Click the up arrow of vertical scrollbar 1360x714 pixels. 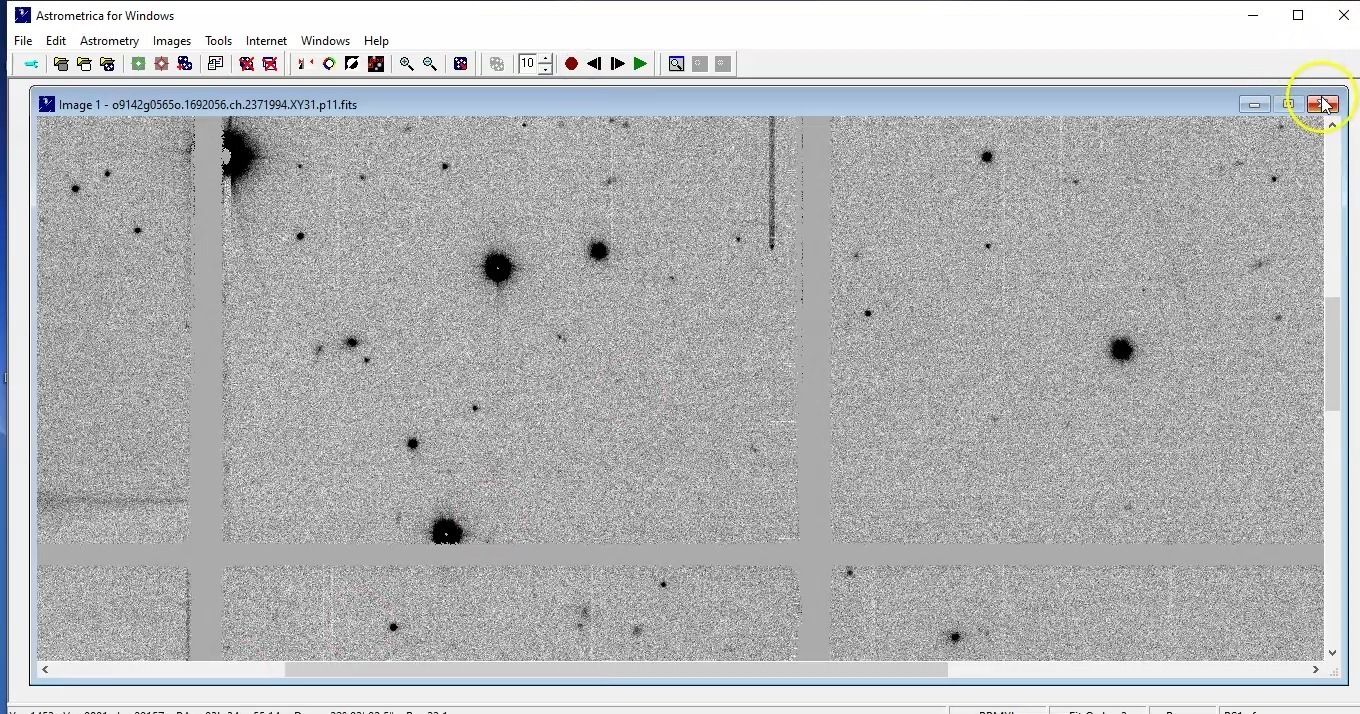[1332, 125]
